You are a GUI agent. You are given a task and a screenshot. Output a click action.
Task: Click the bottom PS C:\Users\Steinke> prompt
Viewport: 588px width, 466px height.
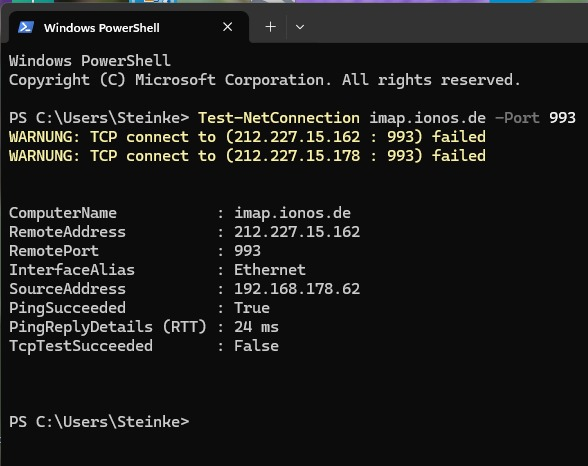click(99, 422)
